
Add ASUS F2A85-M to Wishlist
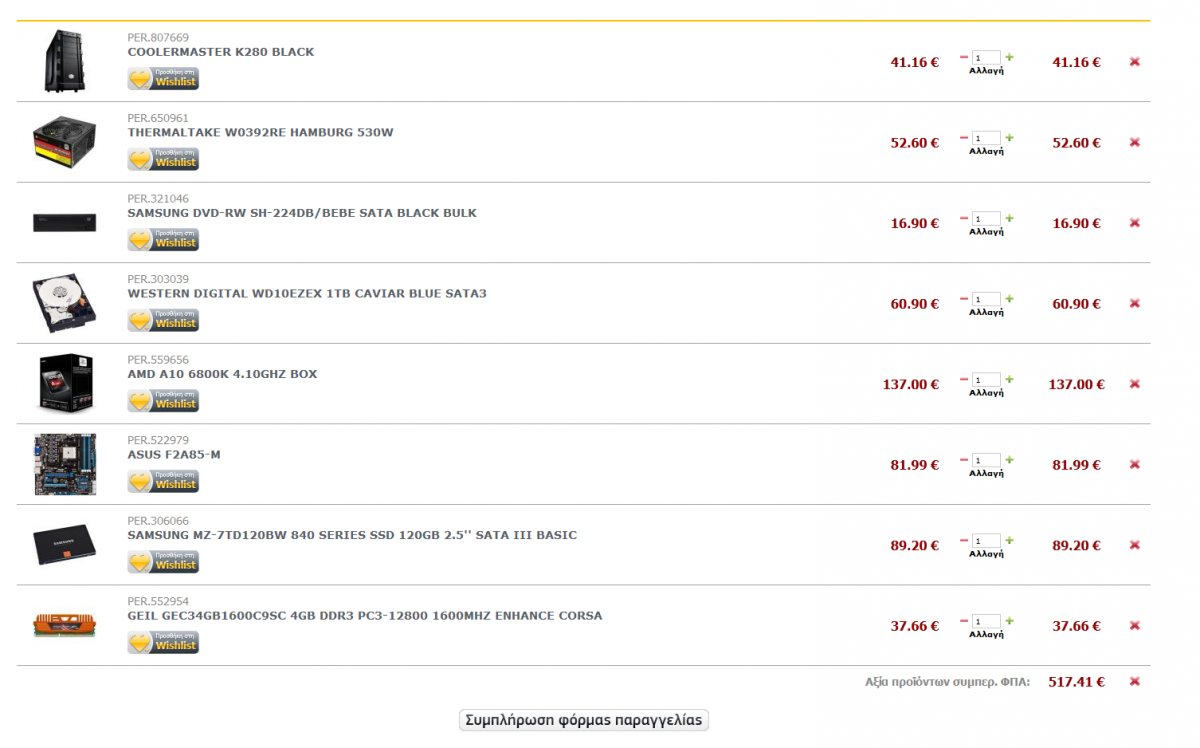pos(163,481)
